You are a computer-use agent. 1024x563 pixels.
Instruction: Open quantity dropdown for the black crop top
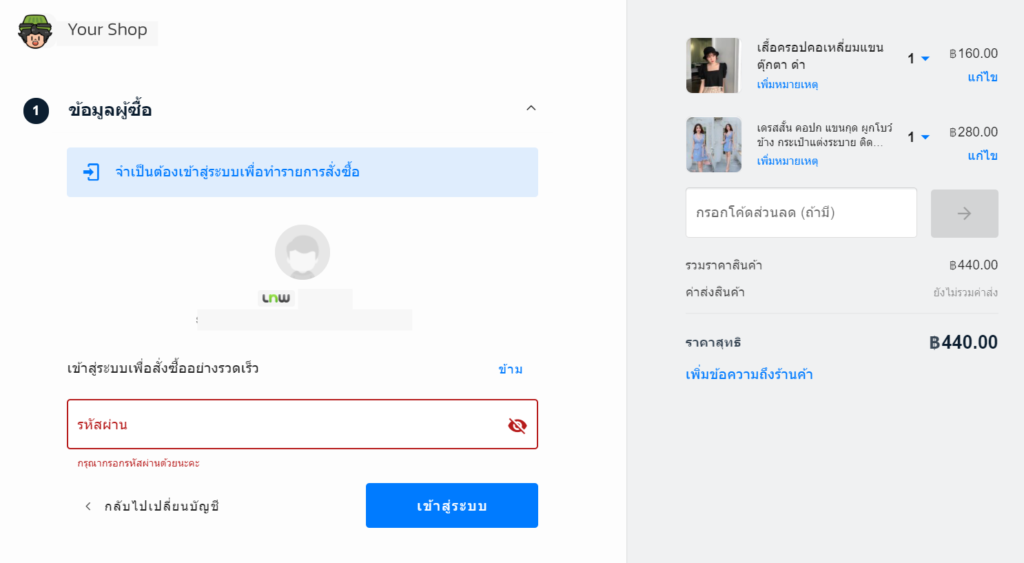click(918, 59)
